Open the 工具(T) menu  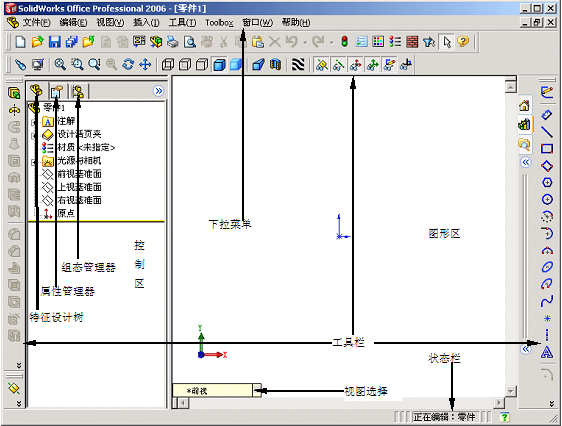click(x=182, y=23)
